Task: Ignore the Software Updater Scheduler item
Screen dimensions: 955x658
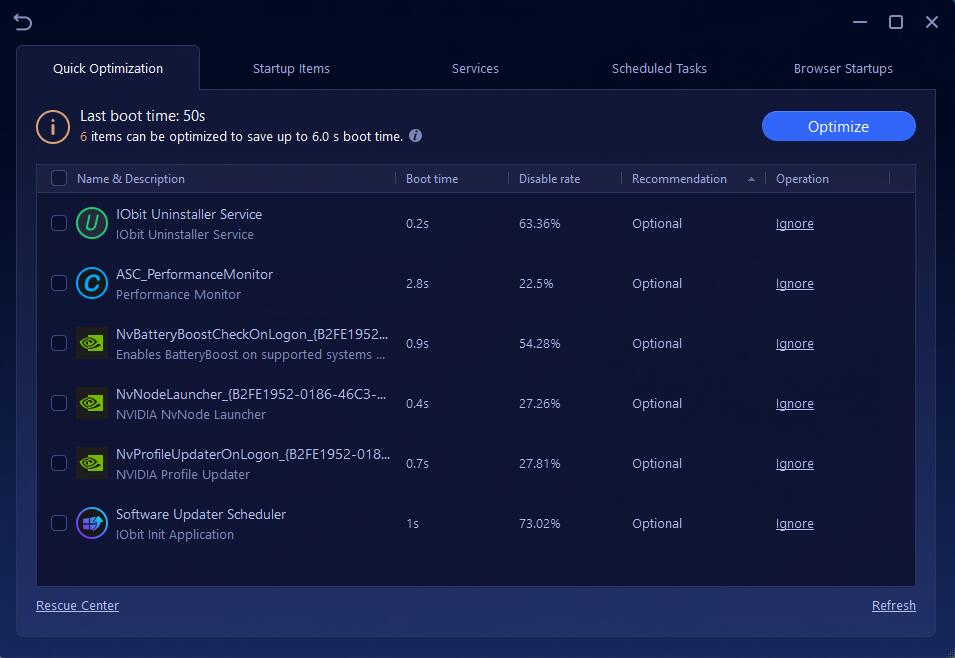Action: coord(794,523)
